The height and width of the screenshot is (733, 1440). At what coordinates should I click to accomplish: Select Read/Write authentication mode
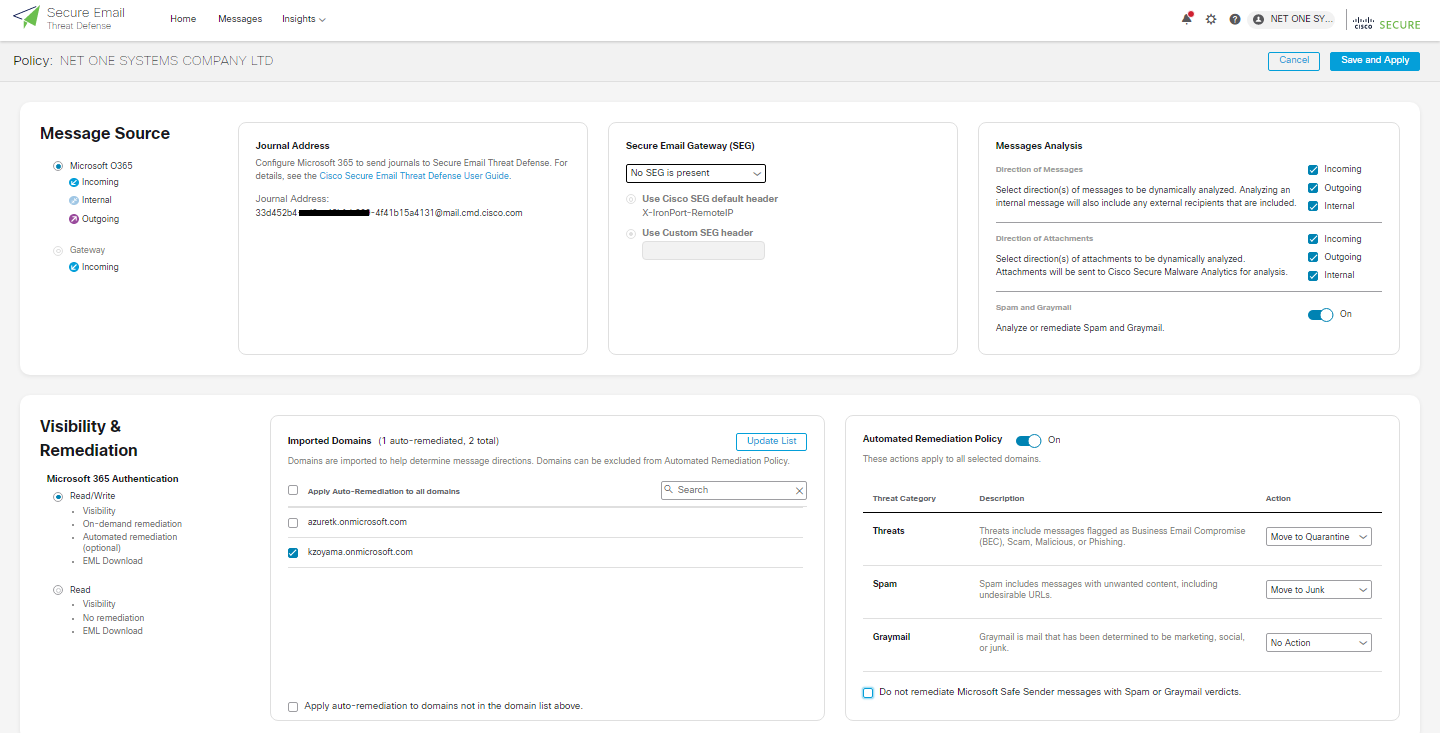[x=58, y=496]
